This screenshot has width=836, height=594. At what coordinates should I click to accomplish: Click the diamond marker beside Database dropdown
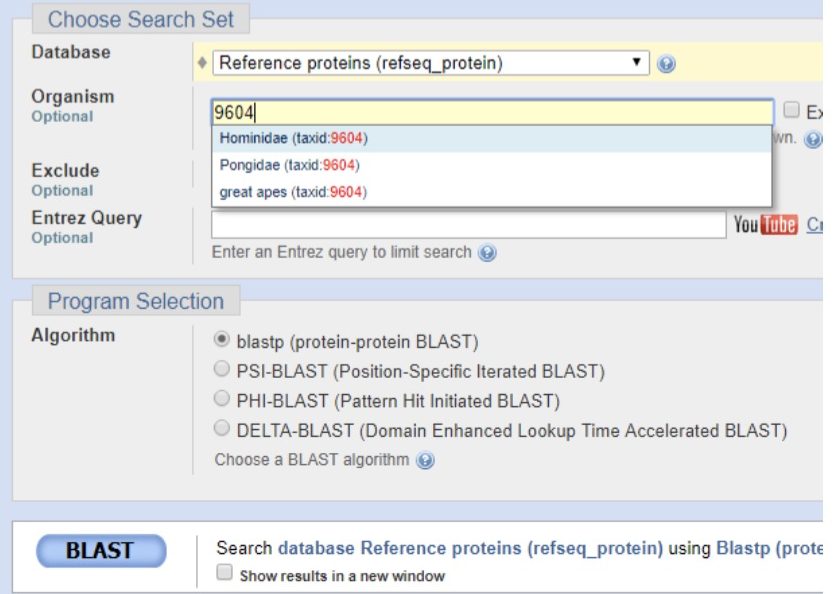(x=202, y=63)
